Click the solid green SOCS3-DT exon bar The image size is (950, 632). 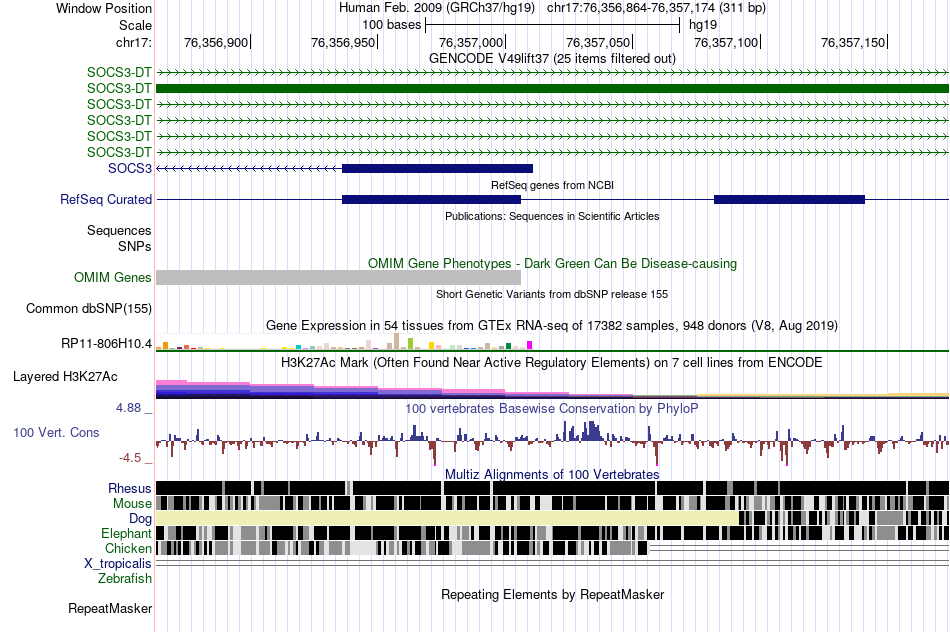(x=552, y=88)
